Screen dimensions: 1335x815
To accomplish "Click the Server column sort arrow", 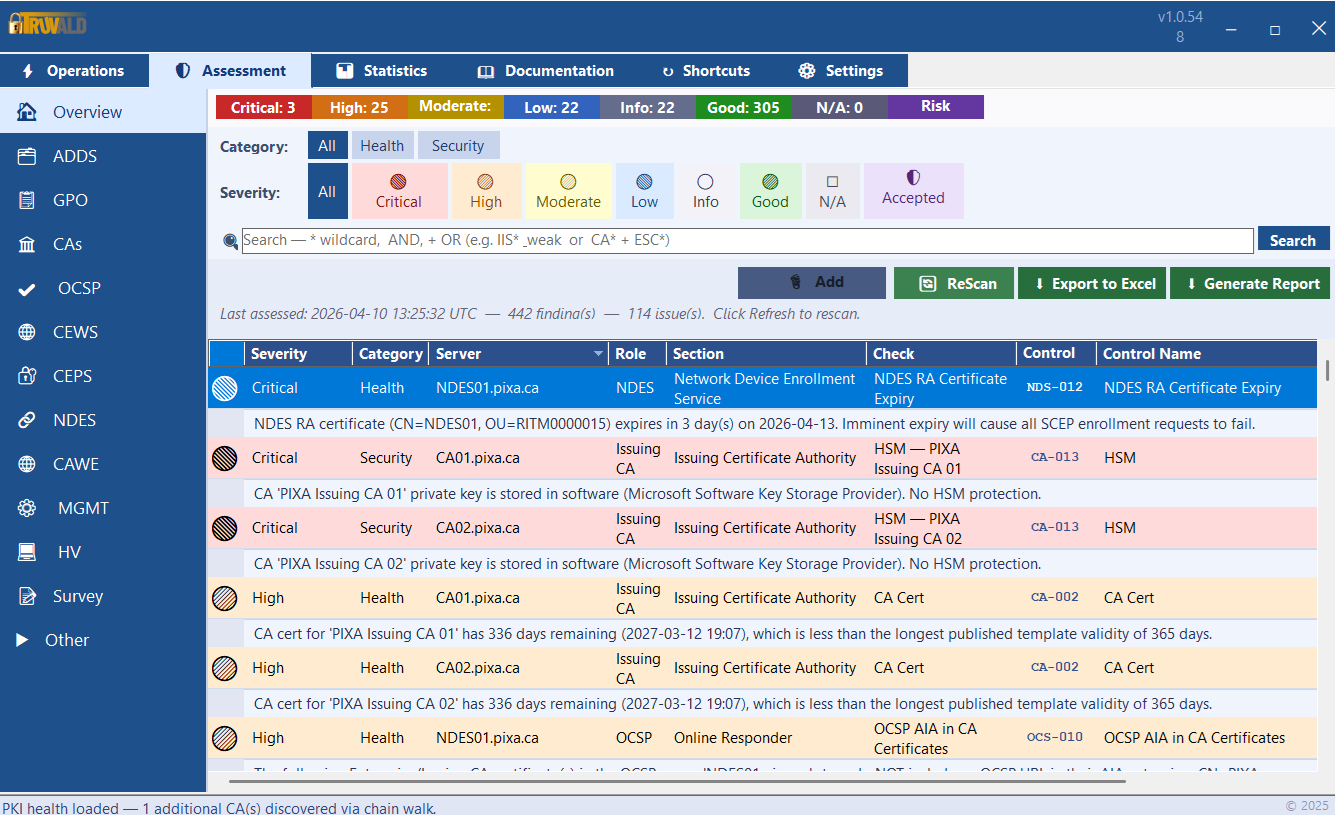I will 599,354.
